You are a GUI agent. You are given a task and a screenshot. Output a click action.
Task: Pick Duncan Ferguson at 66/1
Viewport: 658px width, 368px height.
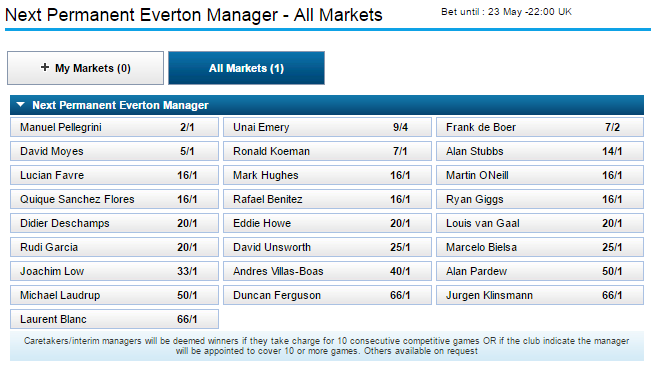point(327,295)
